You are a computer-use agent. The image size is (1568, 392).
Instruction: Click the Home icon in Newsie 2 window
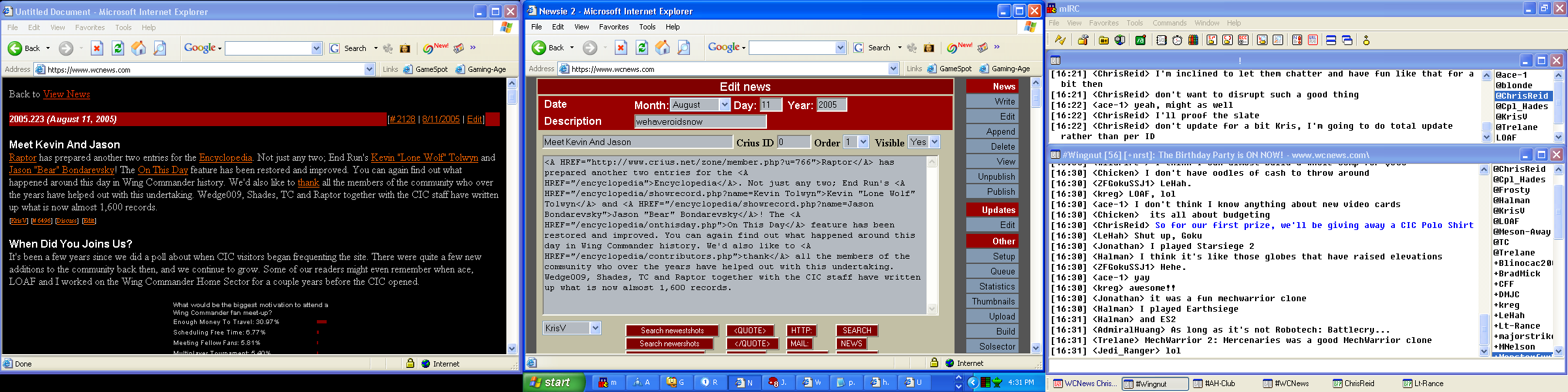click(x=662, y=48)
